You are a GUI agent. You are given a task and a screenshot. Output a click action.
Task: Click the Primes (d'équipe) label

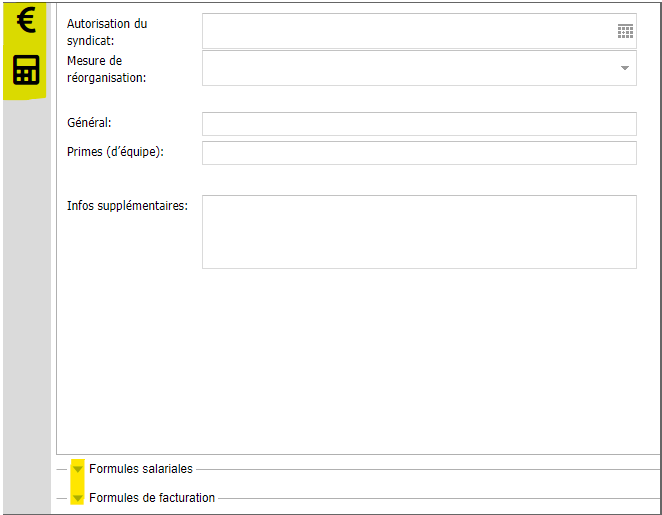coord(115,152)
